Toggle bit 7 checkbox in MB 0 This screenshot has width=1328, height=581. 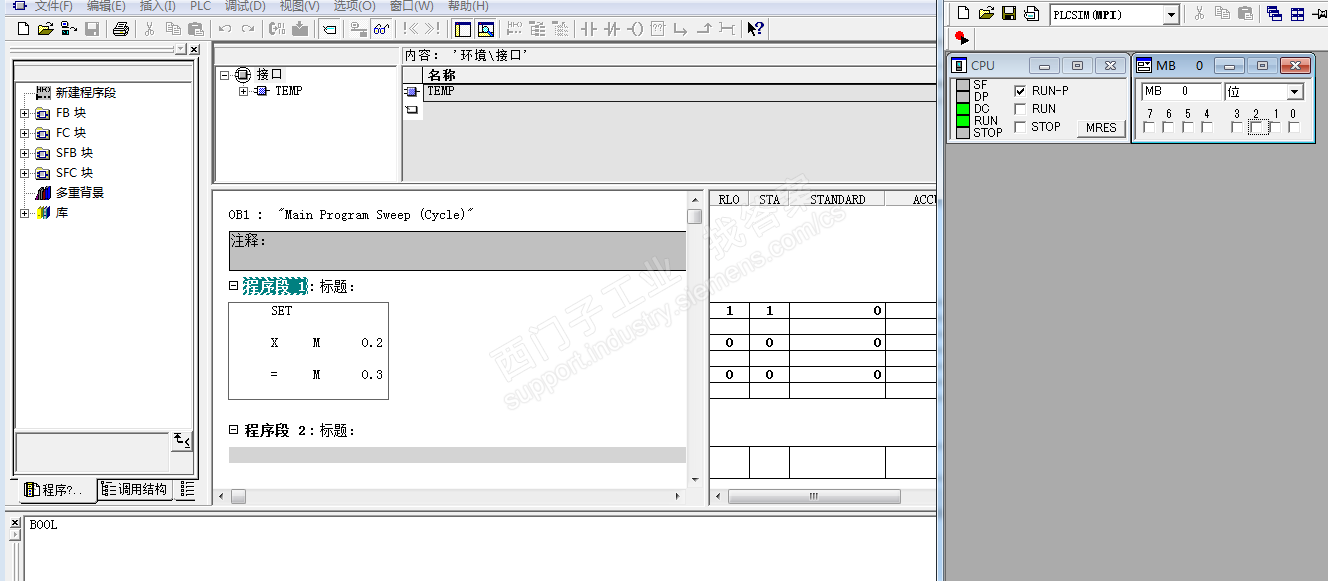pyautogui.click(x=1149, y=127)
